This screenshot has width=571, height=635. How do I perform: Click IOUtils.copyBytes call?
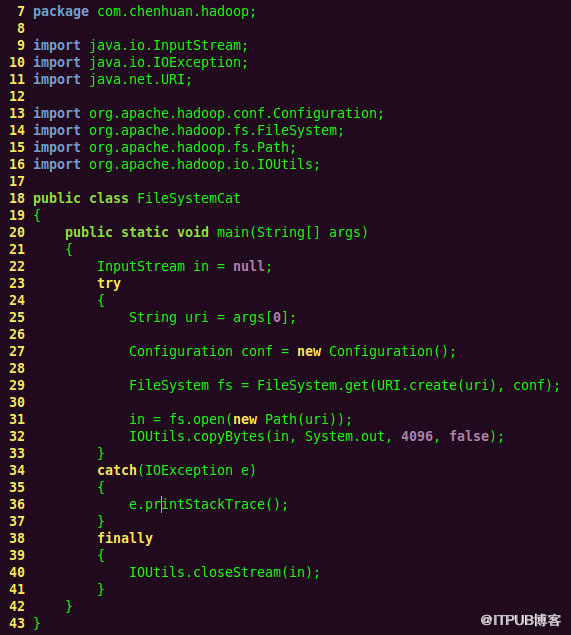197,437
